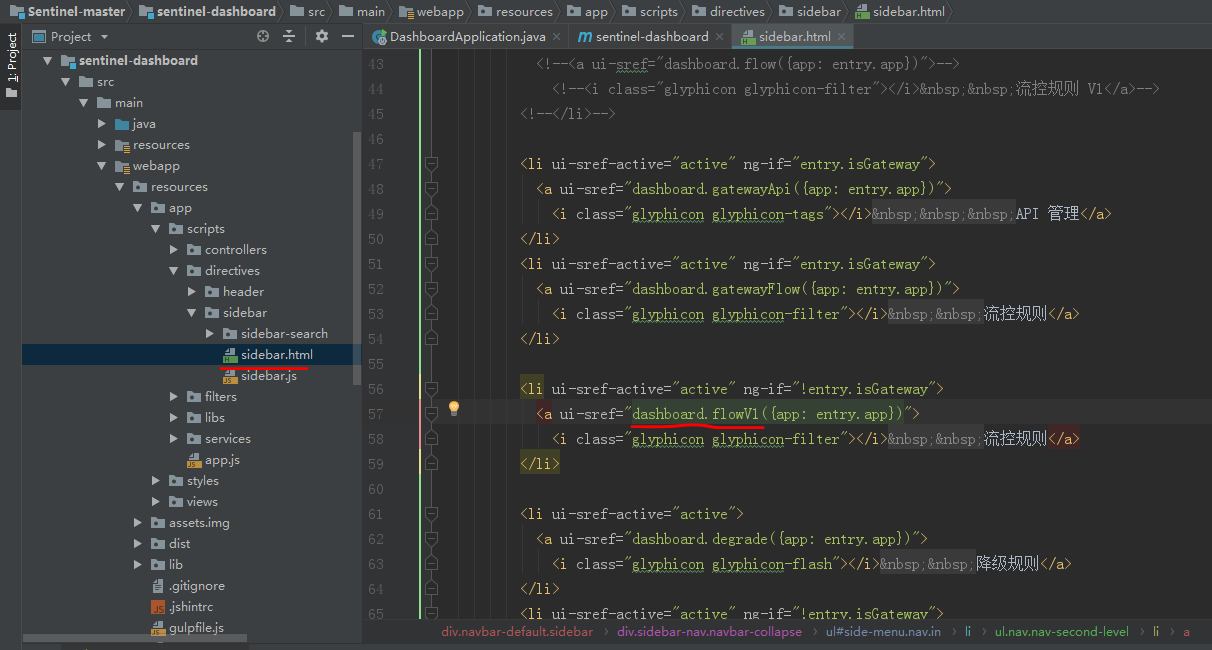Click the webapp folder icon in tree
The width and height of the screenshot is (1212, 650).
(x=122, y=166)
